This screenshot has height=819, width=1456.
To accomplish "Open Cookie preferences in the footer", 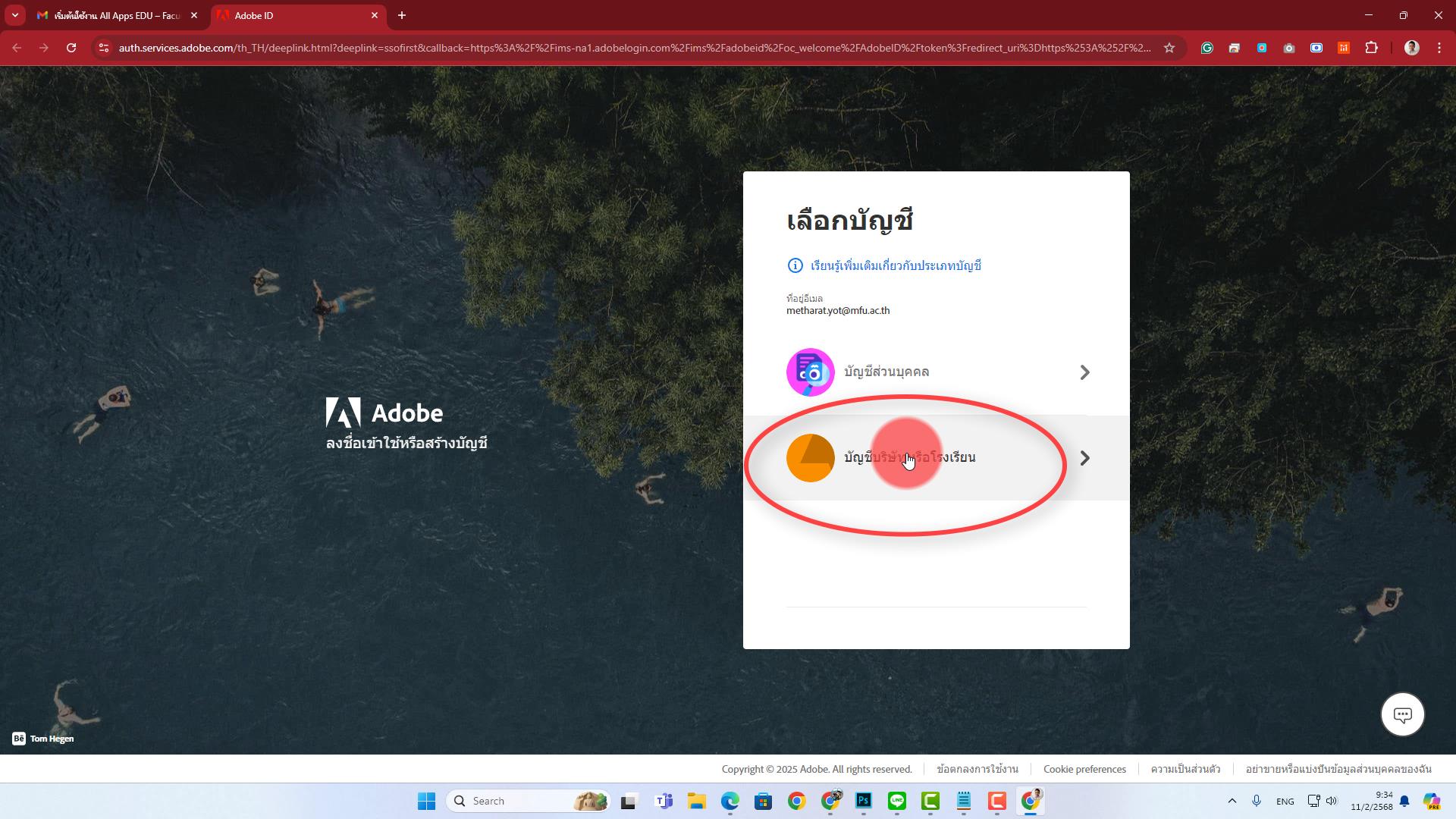I will pyautogui.click(x=1084, y=769).
